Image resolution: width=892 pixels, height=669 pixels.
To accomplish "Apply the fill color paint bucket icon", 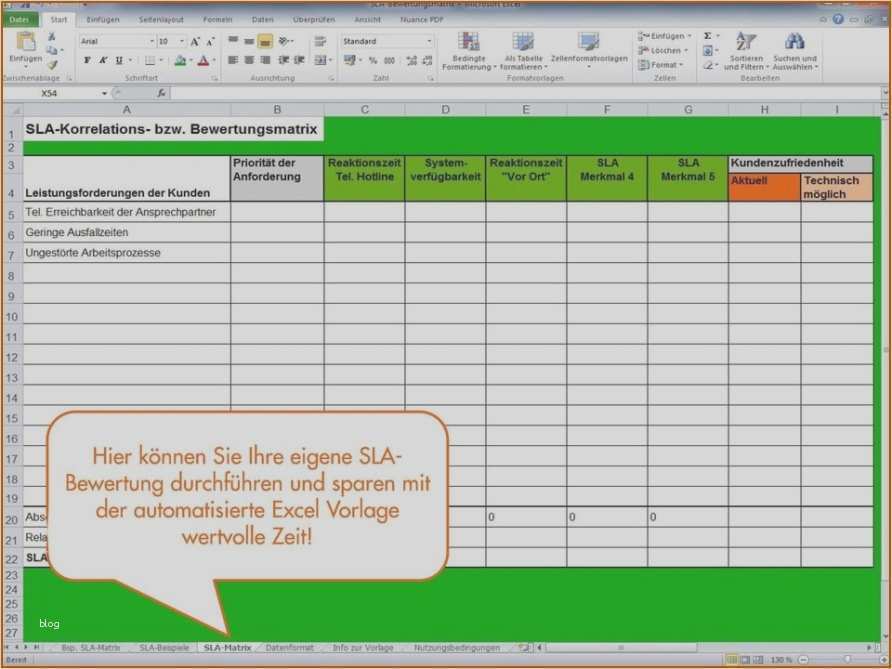I will tap(180, 59).
